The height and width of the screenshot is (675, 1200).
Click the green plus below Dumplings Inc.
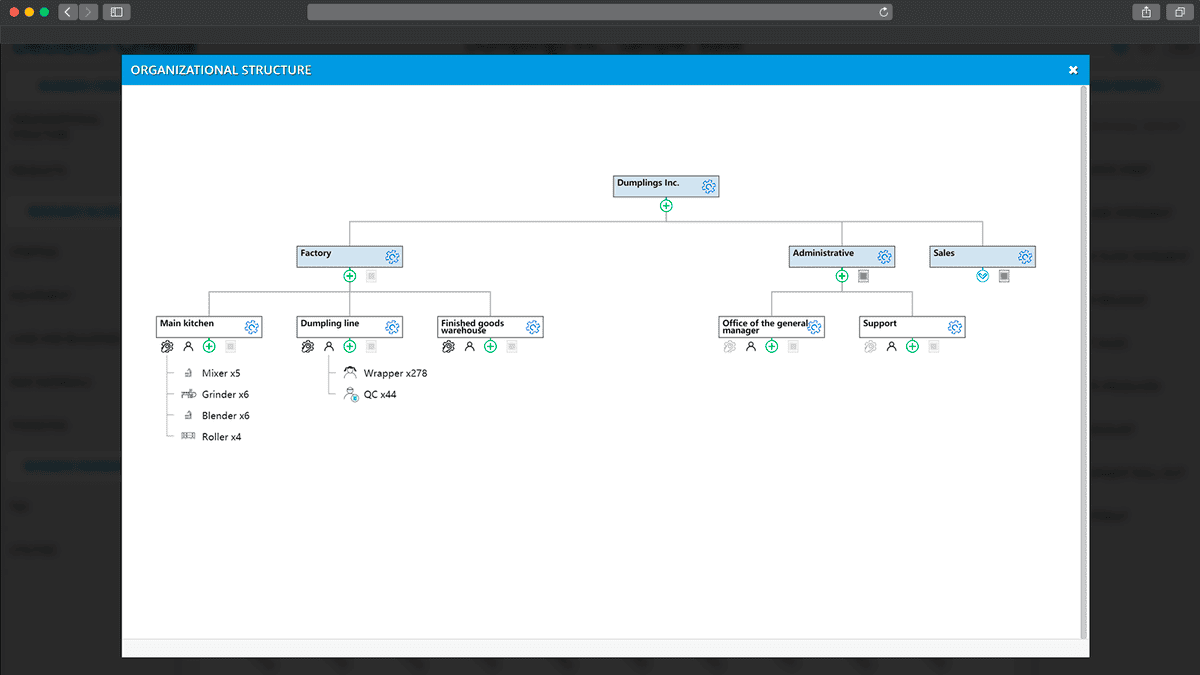click(x=665, y=204)
